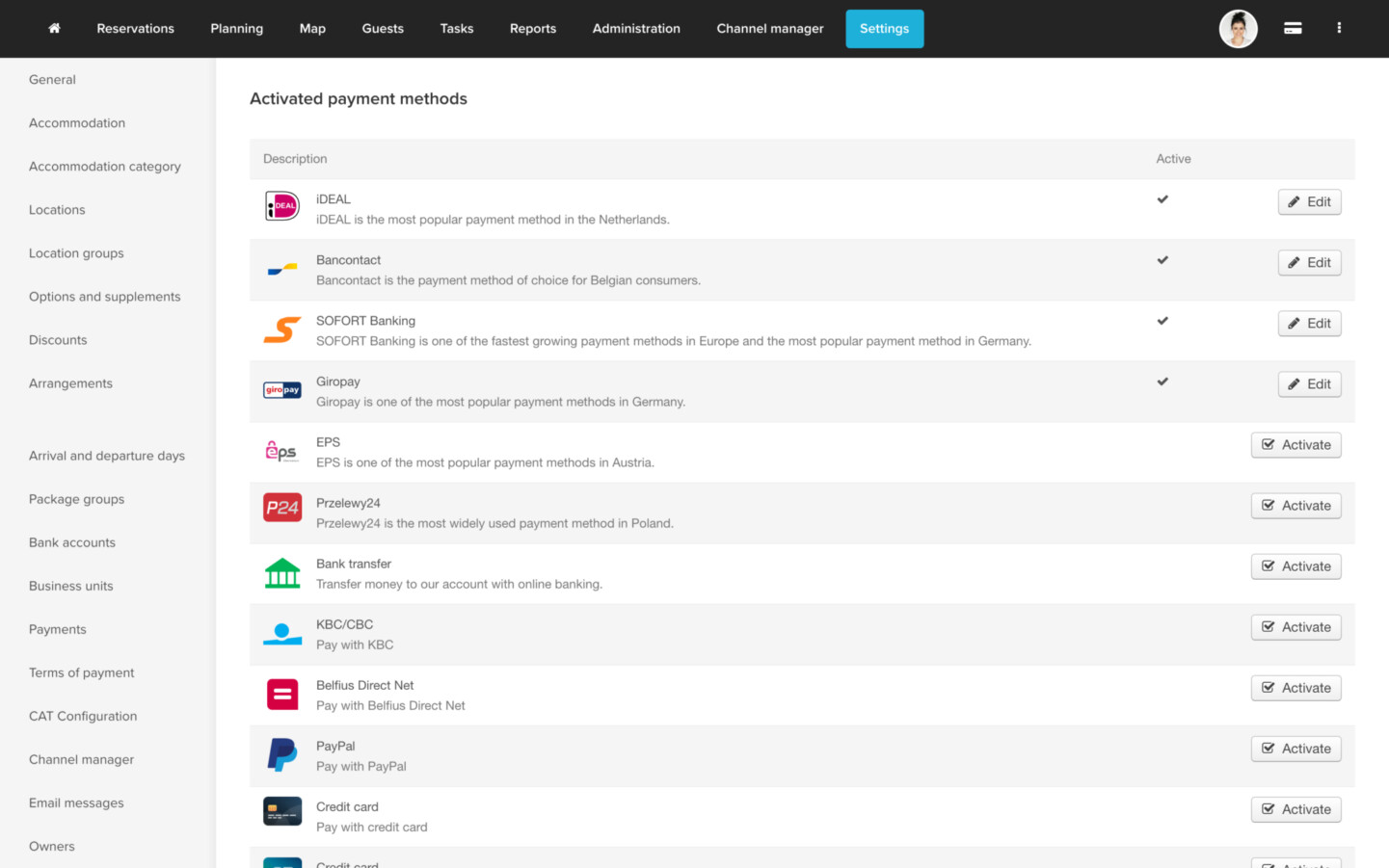Open Bank accounts in the sidebar
The width and height of the screenshot is (1389, 868).
pyautogui.click(x=72, y=542)
